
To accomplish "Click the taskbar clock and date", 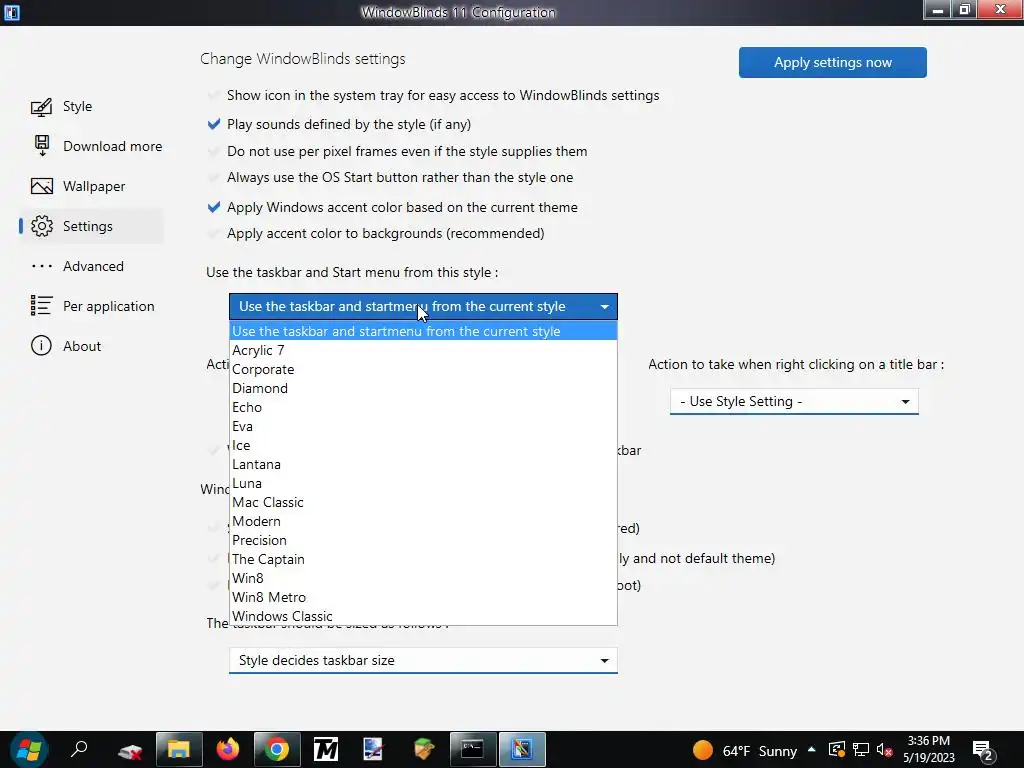I will pyautogui.click(x=929, y=749).
